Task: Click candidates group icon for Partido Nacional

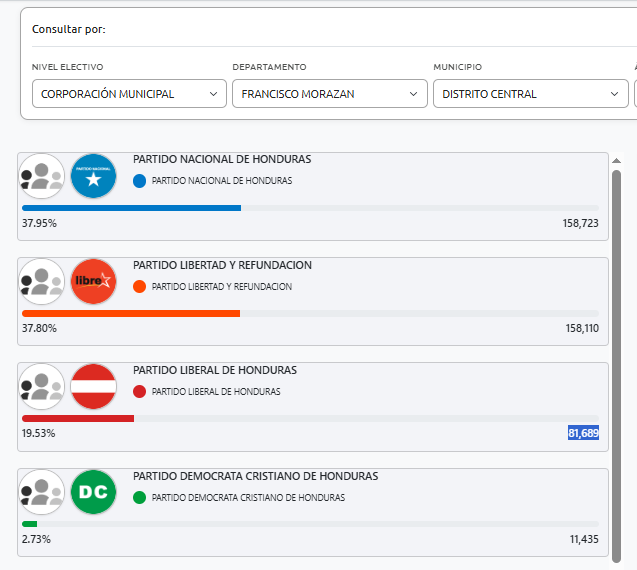Action: (x=42, y=176)
